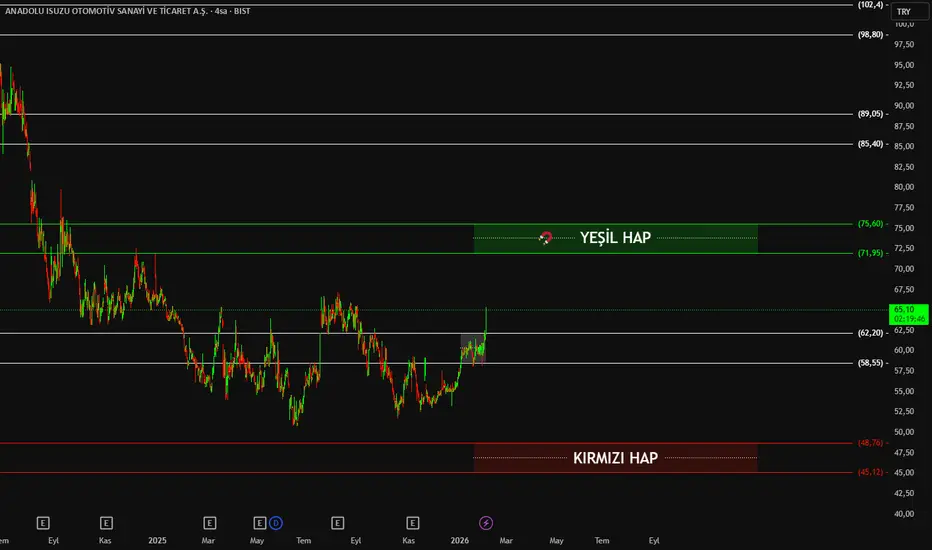
Task: Click the chart title ANADOLU ISUZU OTOMOTİV
Action: pos(128,11)
